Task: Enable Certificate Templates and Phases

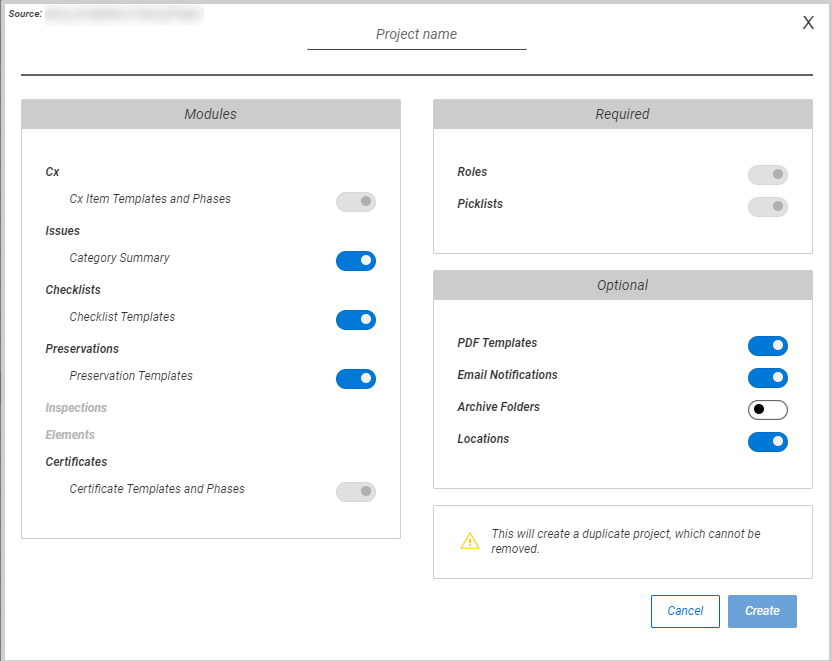Action: click(x=356, y=491)
